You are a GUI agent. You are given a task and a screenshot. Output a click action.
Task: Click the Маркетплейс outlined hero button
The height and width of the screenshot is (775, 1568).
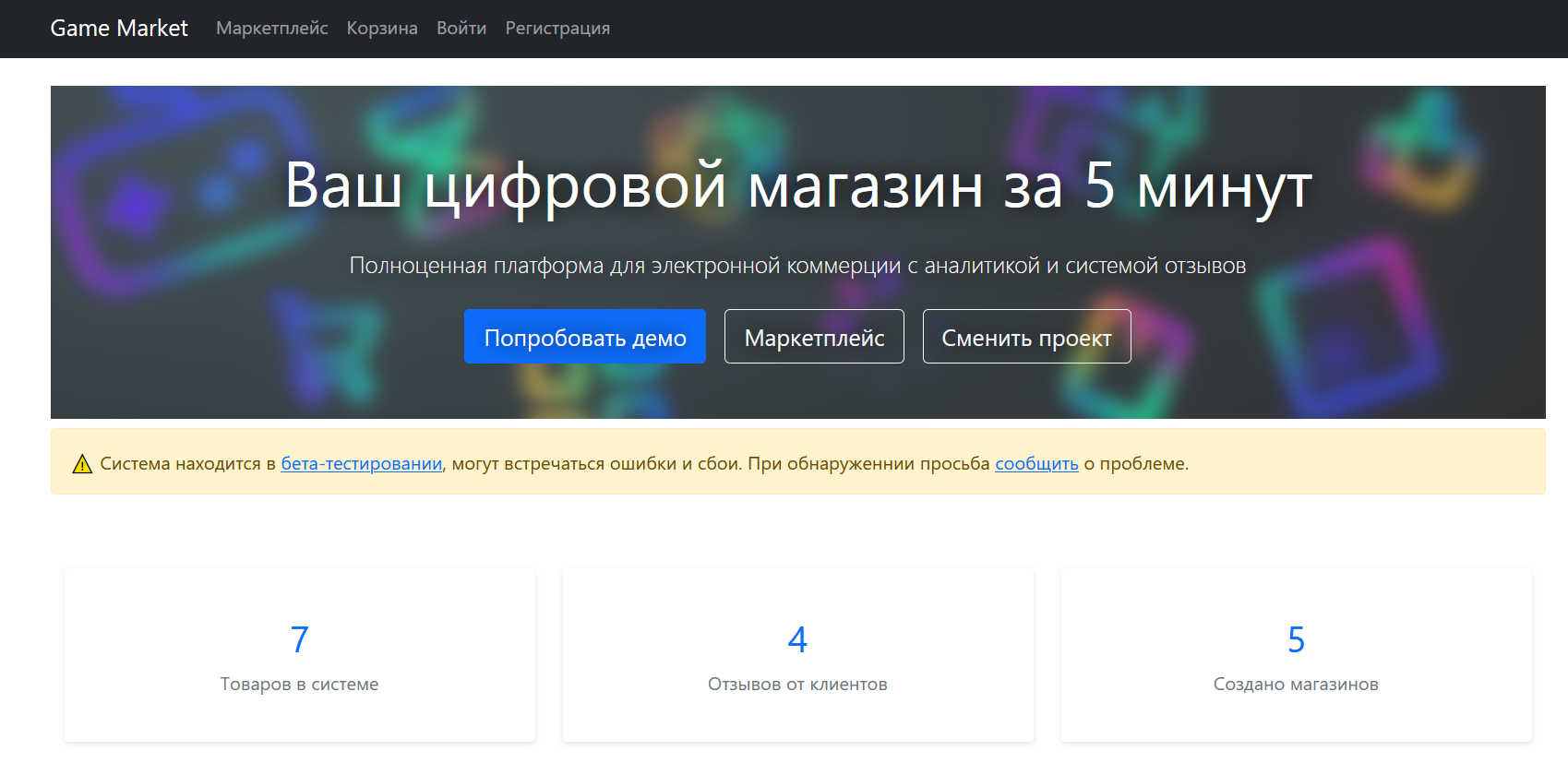(x=814, y=337)
